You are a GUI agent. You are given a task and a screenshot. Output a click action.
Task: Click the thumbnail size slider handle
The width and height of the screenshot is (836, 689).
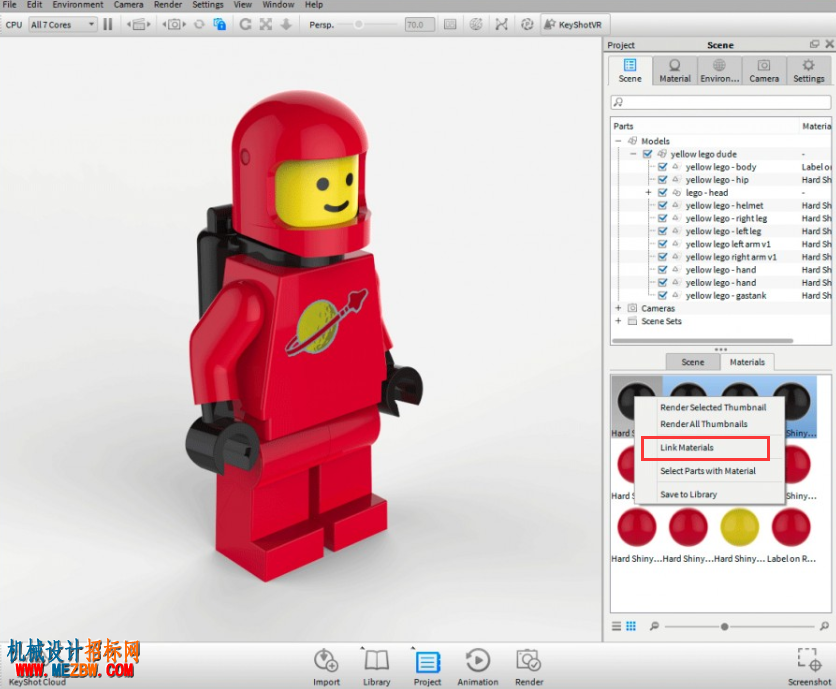(x=724, y=627)
